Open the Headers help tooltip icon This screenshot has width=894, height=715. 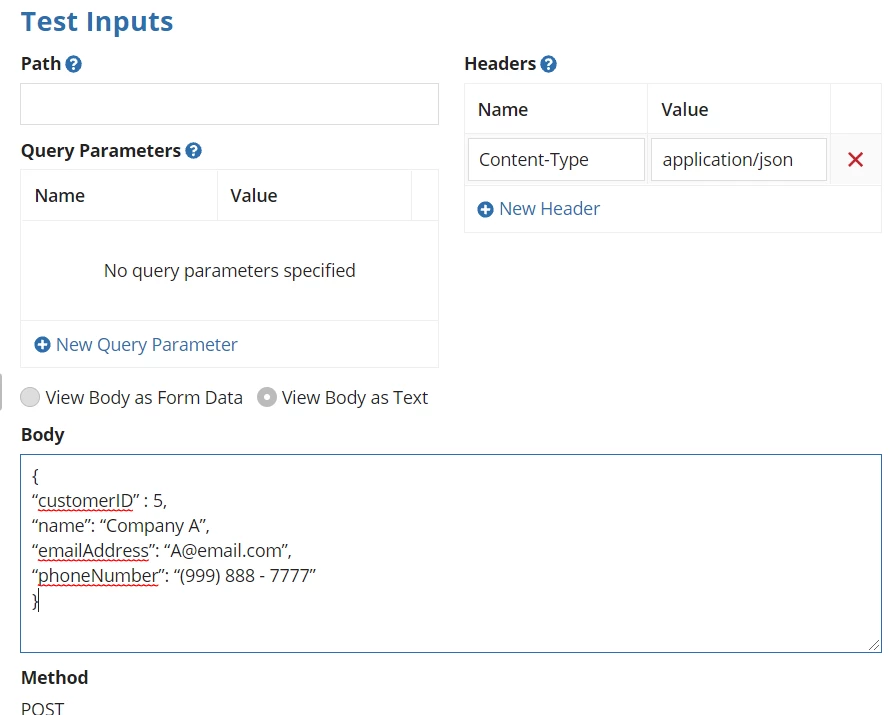(x=548, y=64)
